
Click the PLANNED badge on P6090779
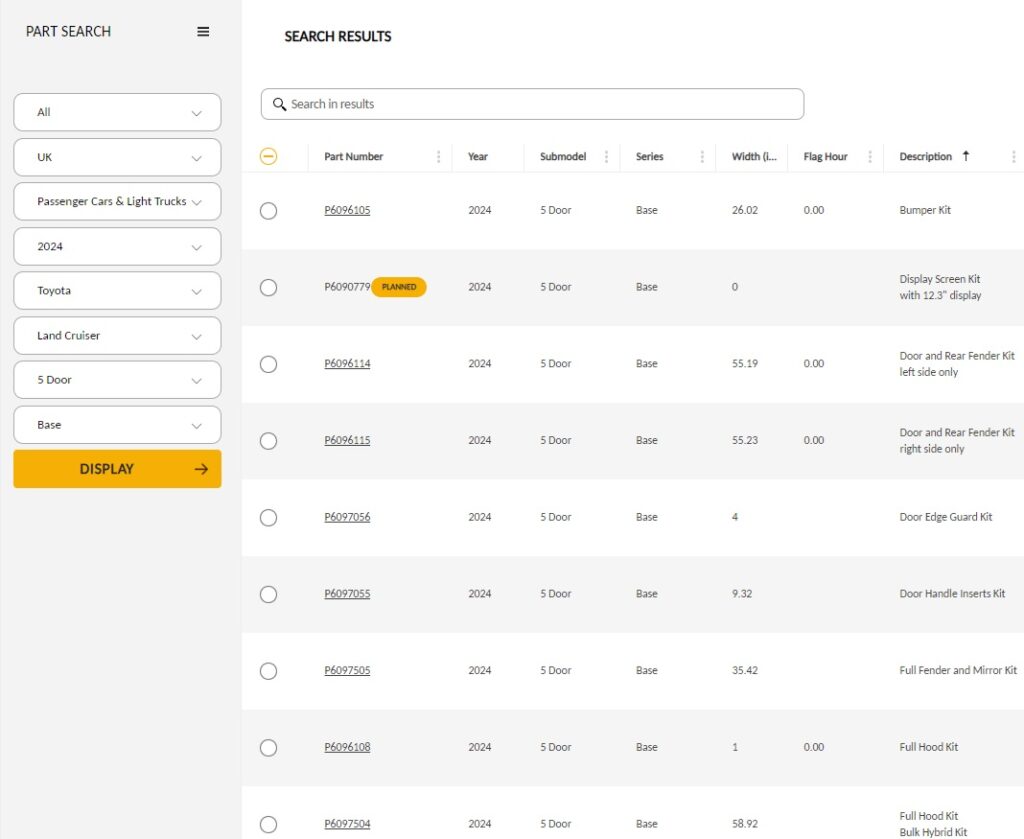pos(399,287)
